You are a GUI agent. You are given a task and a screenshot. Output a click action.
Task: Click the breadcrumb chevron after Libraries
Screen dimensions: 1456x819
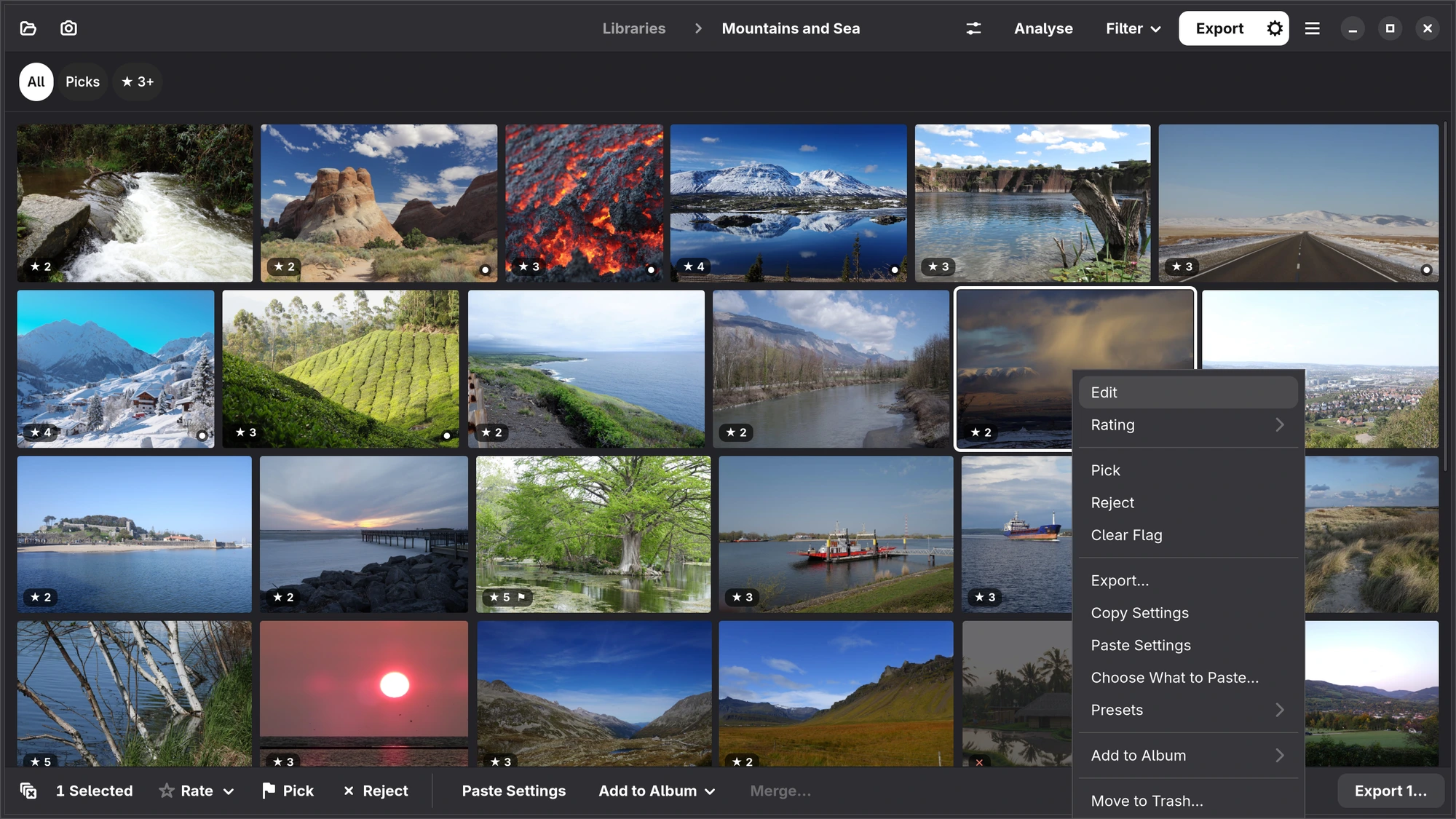(697, 28)
